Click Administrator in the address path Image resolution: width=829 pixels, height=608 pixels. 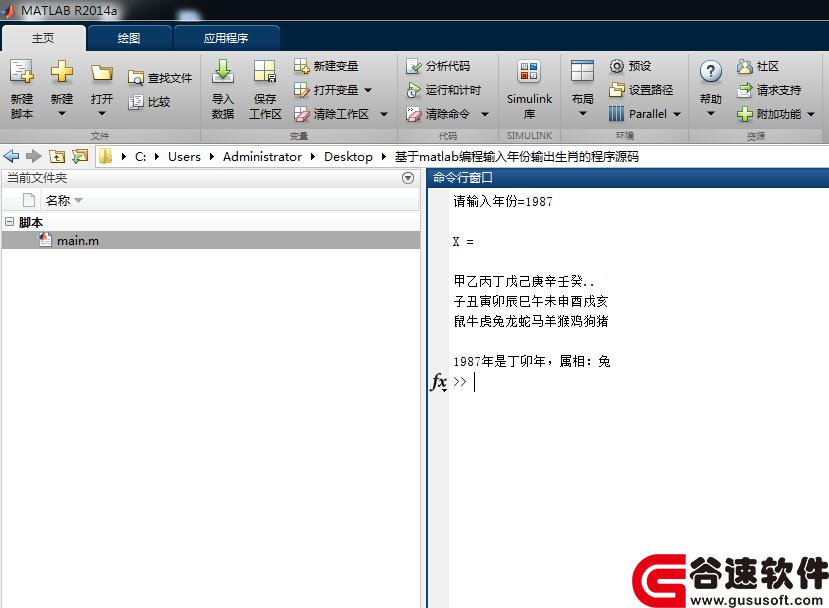point(262,156)
